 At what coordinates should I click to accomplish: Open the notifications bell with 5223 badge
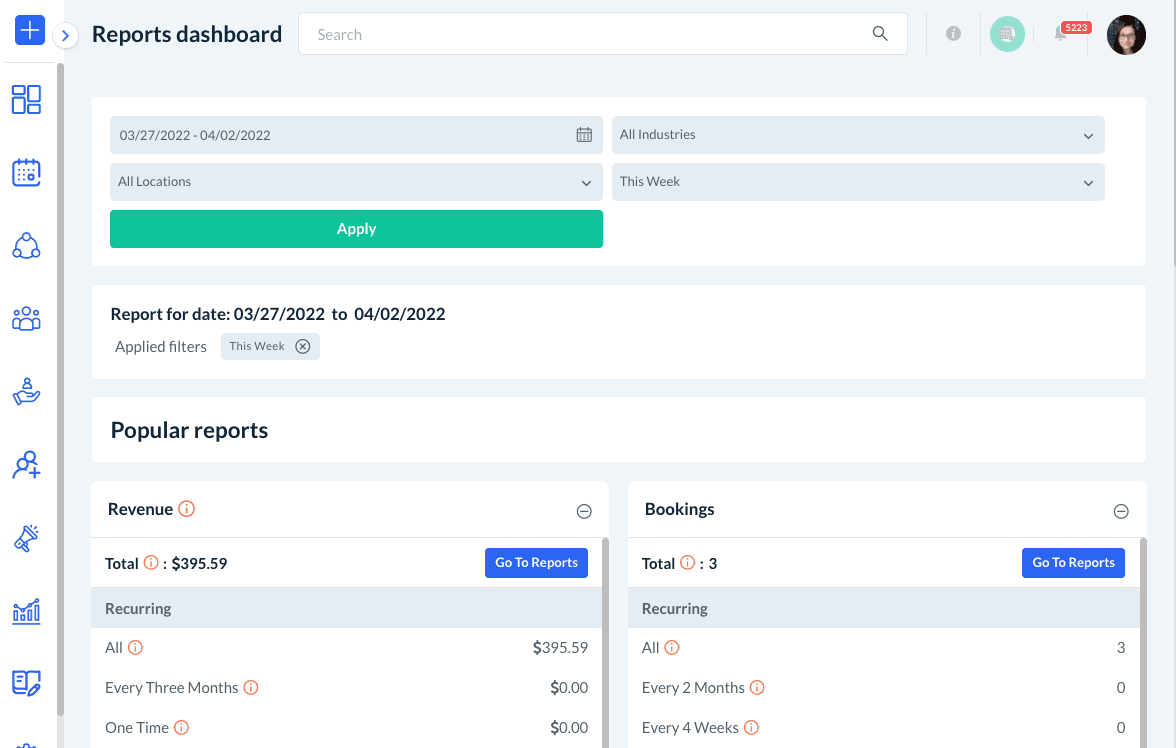[x=1061, y=34]
